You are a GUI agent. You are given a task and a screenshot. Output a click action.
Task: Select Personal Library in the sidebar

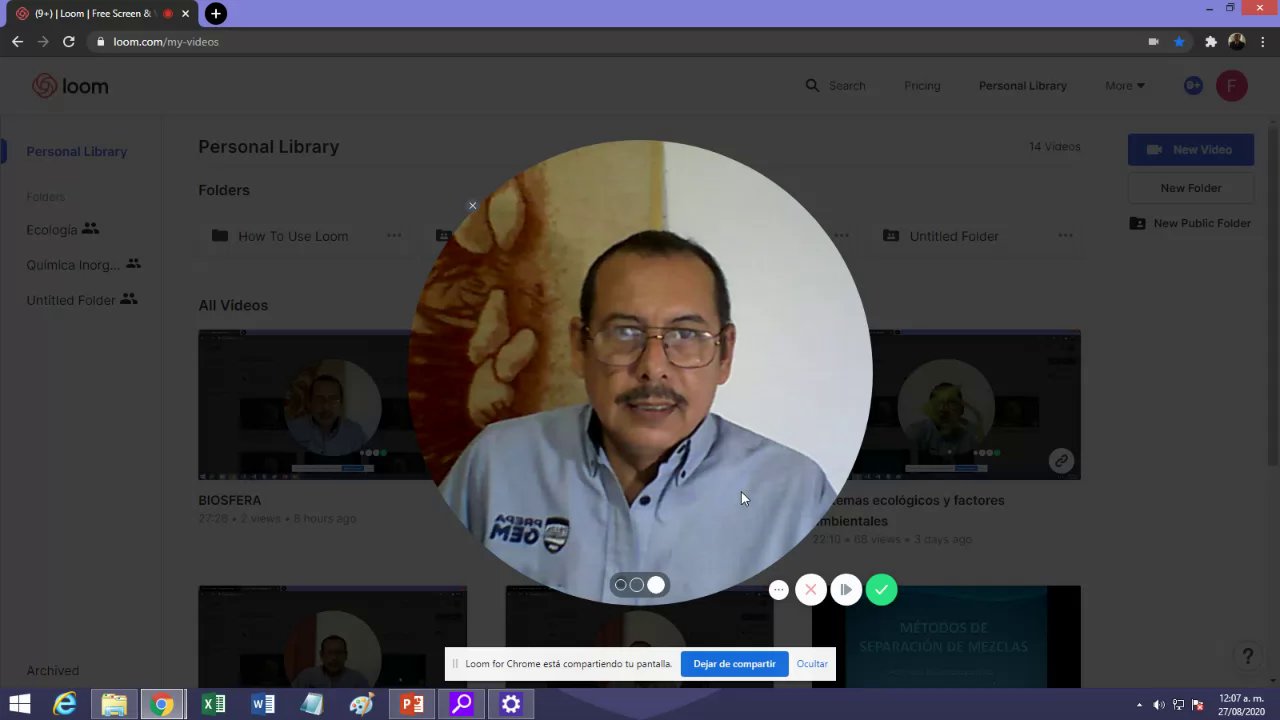click(x=77, y=152)
